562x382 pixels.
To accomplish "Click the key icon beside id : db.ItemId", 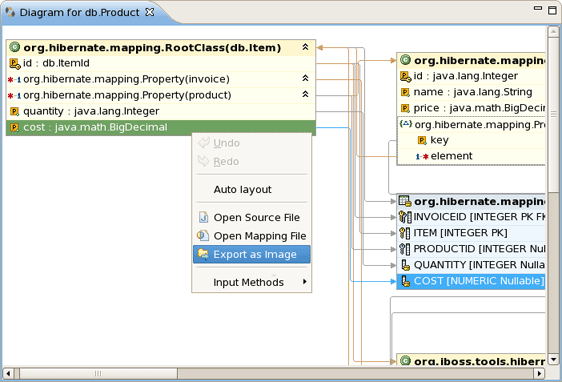I will [x=15, y=63].
